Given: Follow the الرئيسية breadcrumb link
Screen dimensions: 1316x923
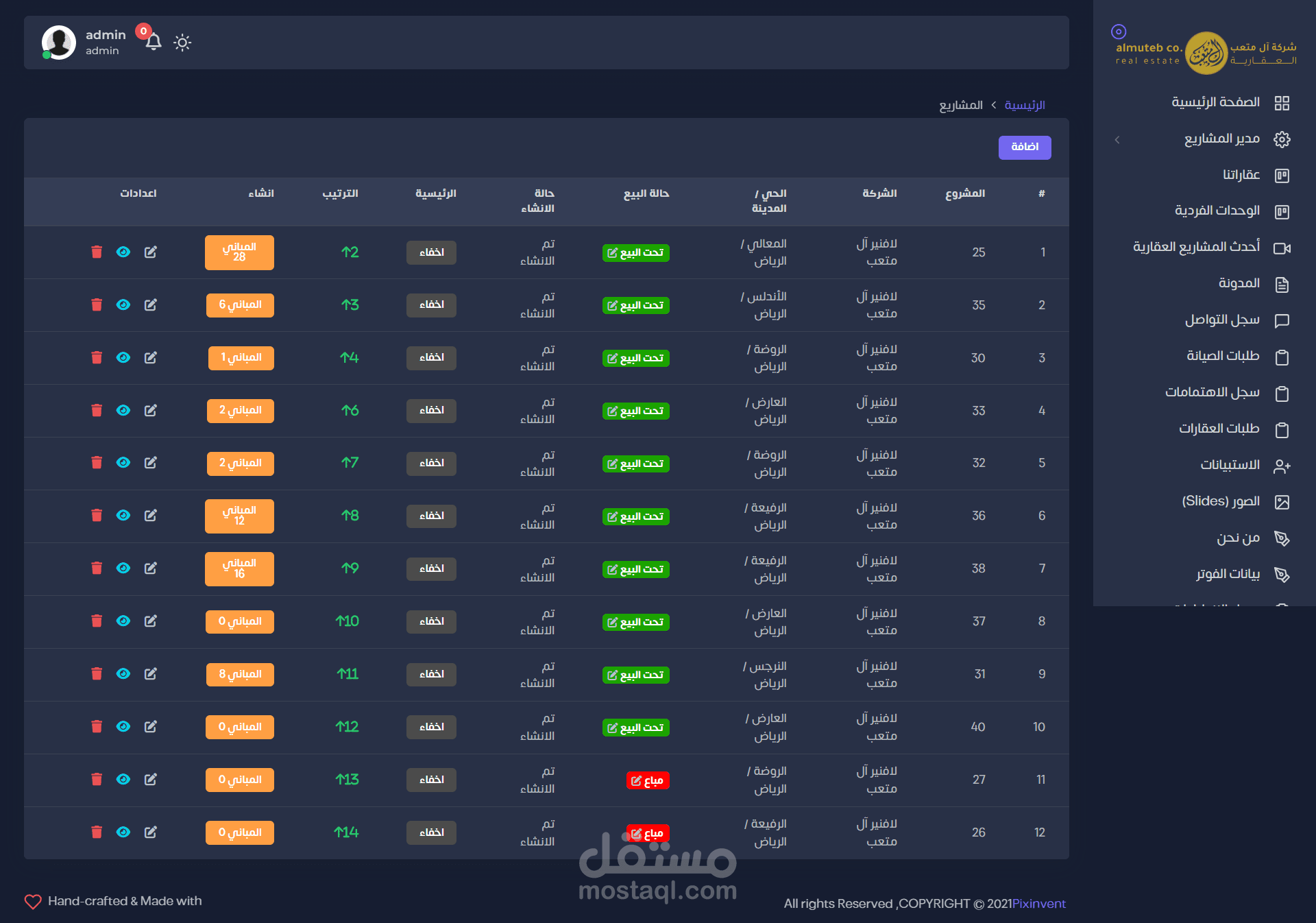Looking at the screenshot, I should (x=1024, y=106).
